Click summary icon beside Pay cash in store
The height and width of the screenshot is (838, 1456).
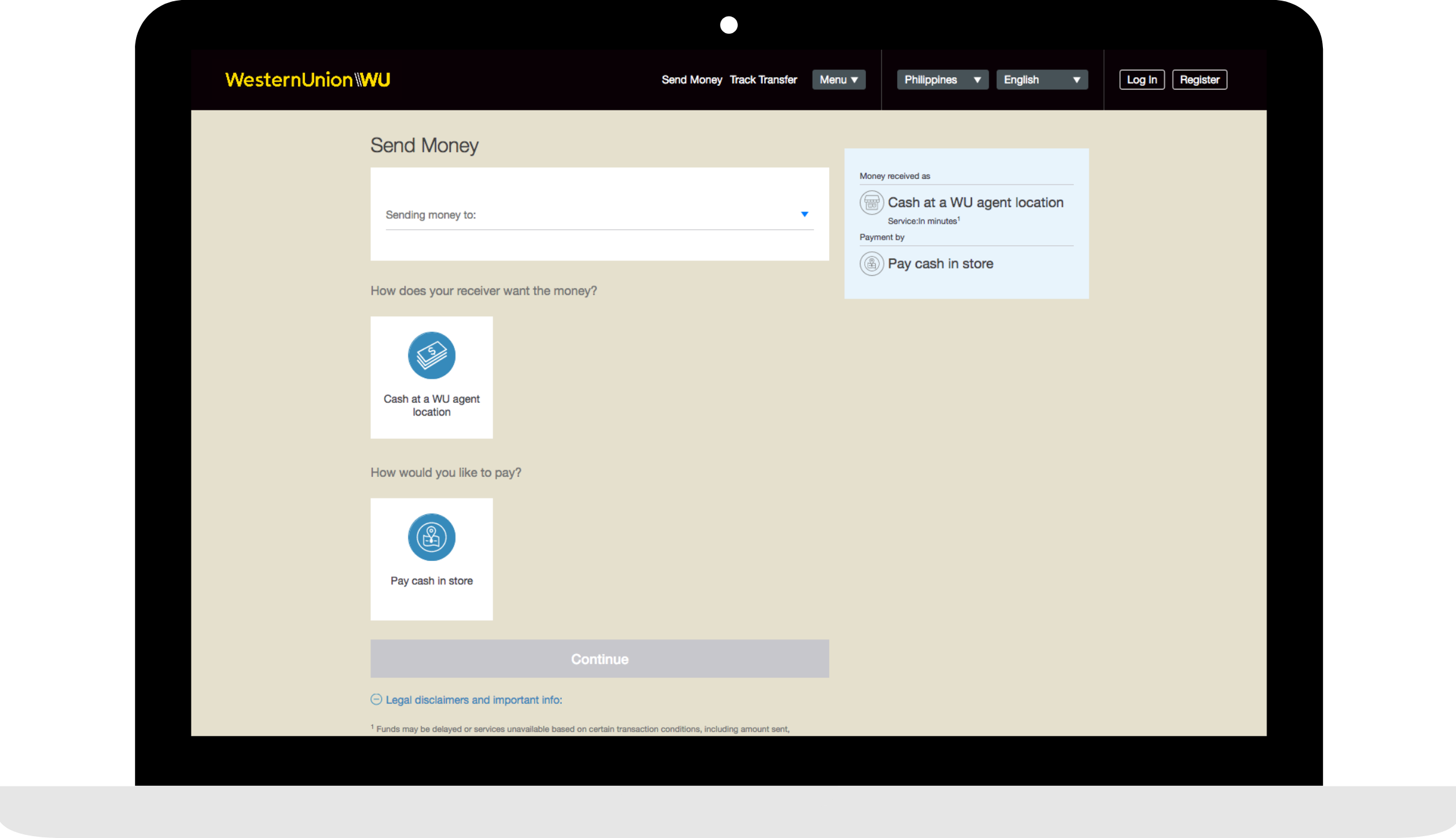point(871,264)
